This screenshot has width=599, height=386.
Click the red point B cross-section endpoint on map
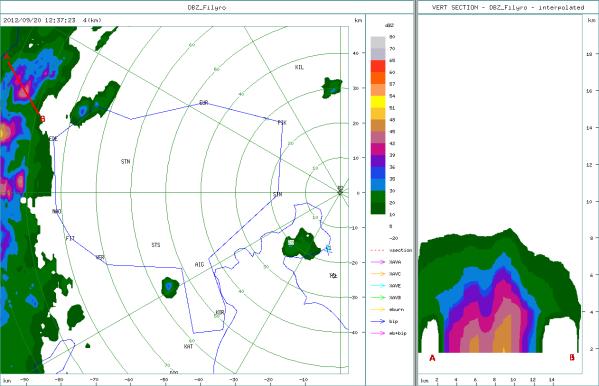click(42, 119)
